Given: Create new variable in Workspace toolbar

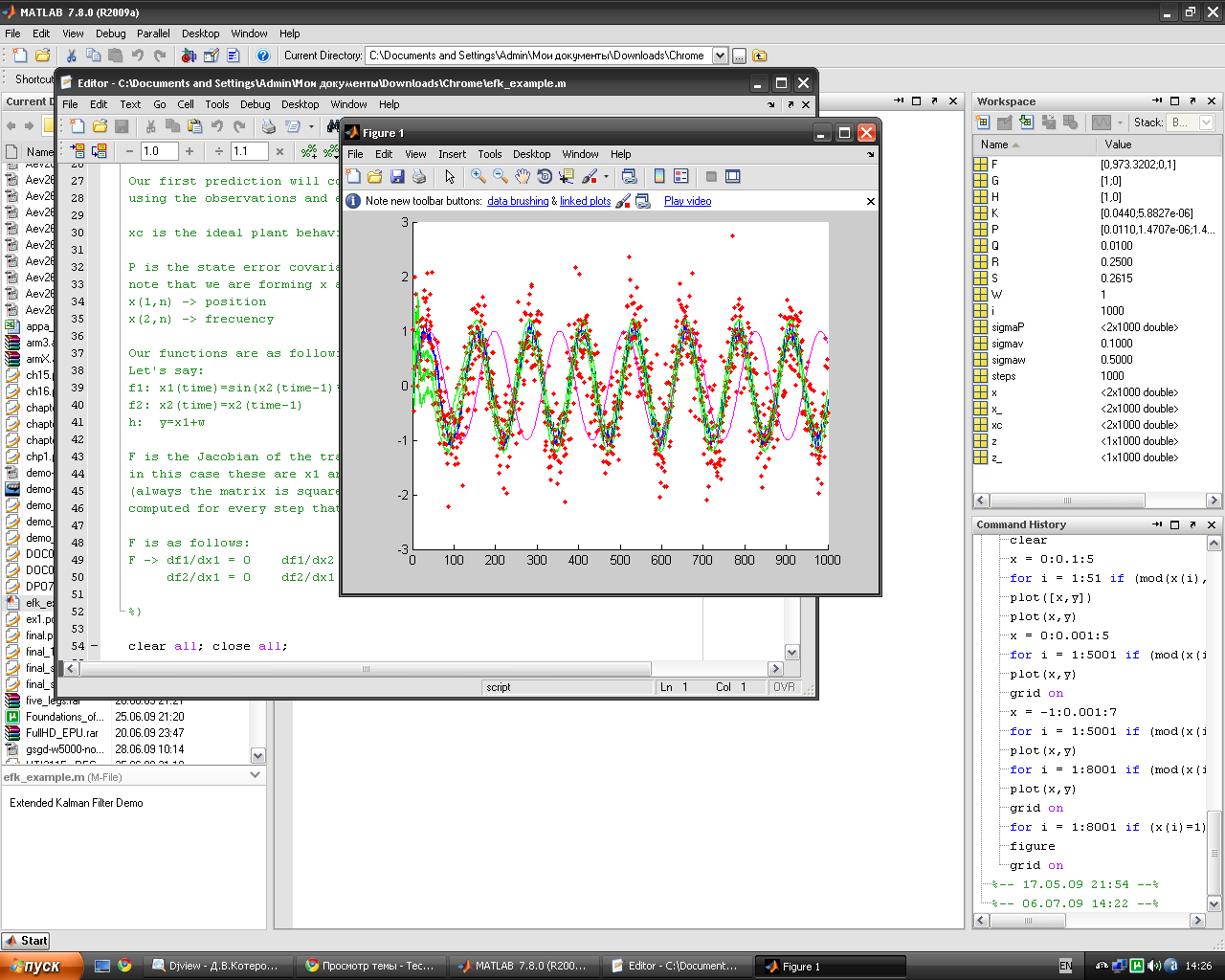Looking at the screenshot, I should [x=983, y=122].
